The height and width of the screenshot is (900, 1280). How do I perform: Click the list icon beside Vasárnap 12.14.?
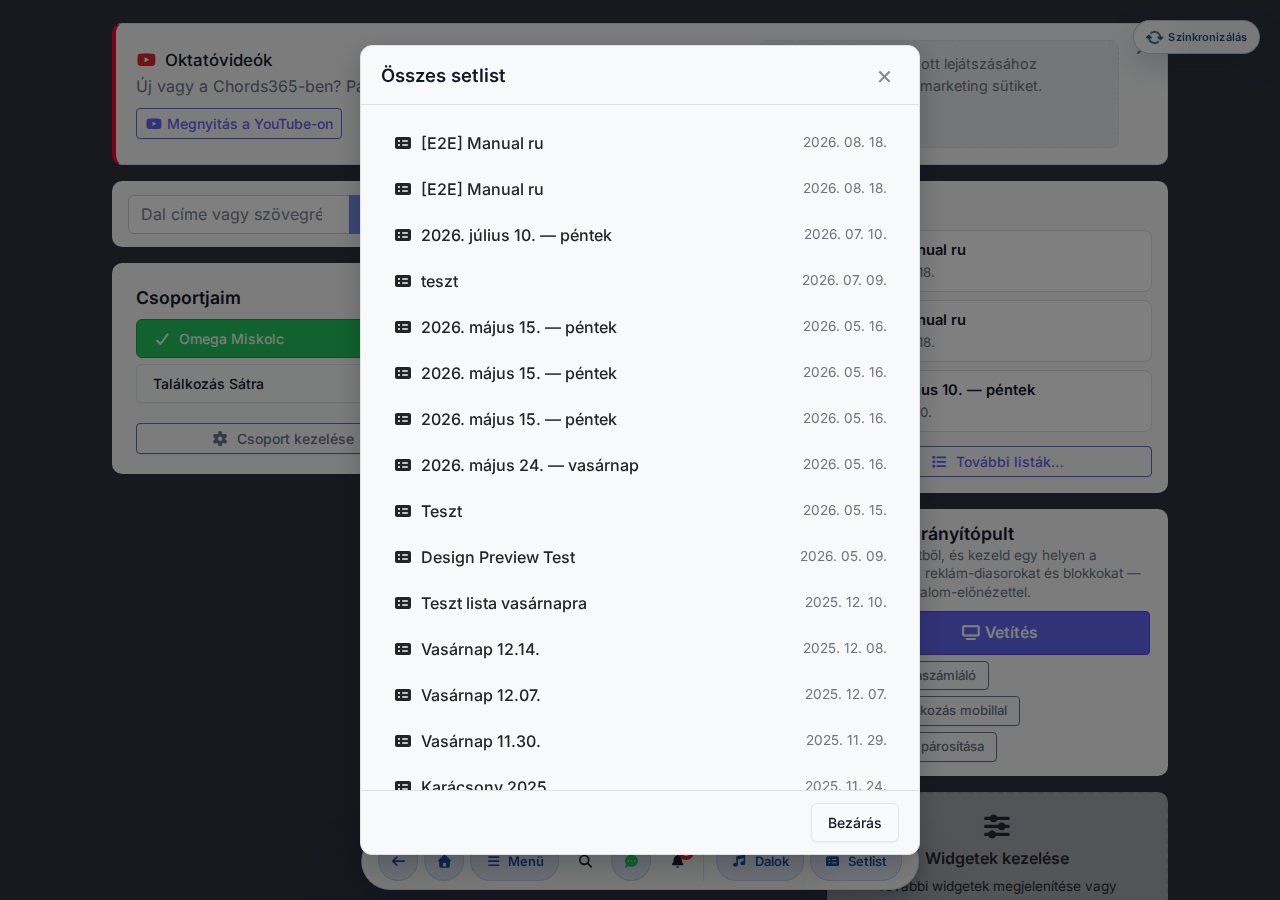(x=403, y=649)
